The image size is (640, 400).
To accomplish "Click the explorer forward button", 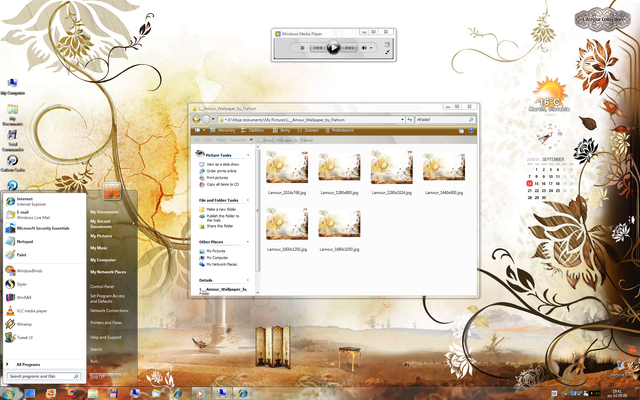I will pyautogui.click(x=207, y=119).
